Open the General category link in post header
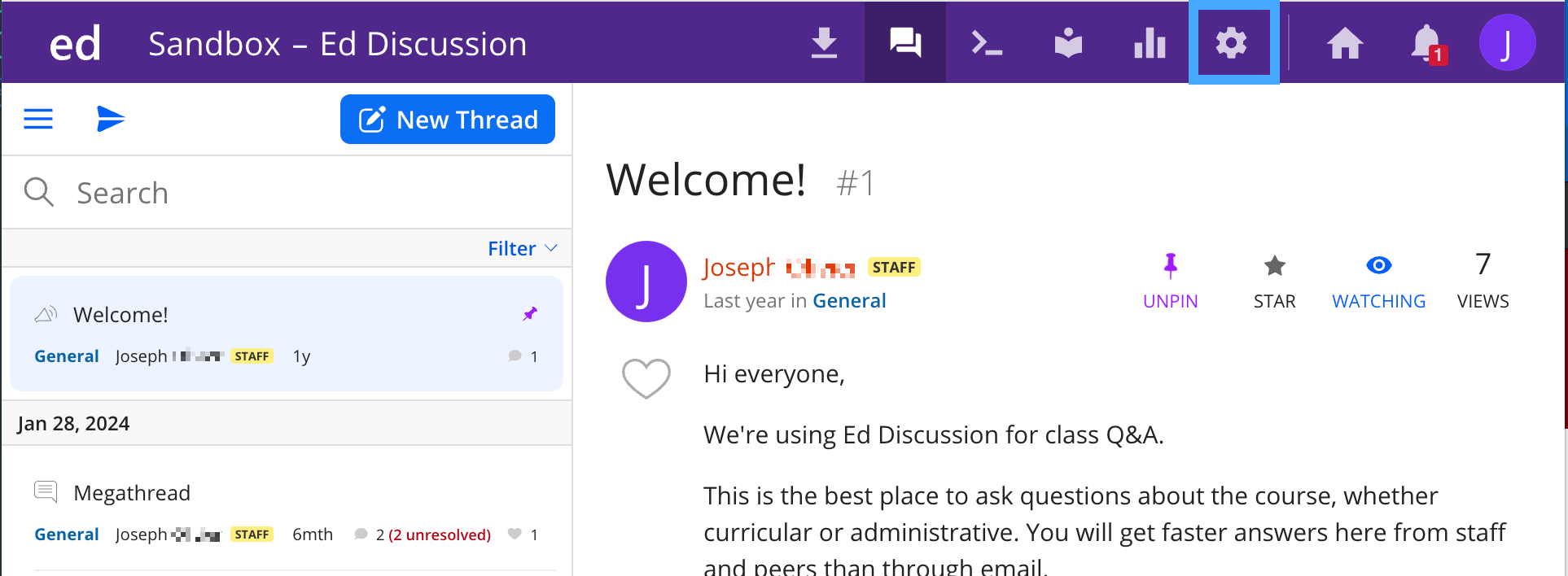Screen dimensions: 1568x576 point(849,301)
